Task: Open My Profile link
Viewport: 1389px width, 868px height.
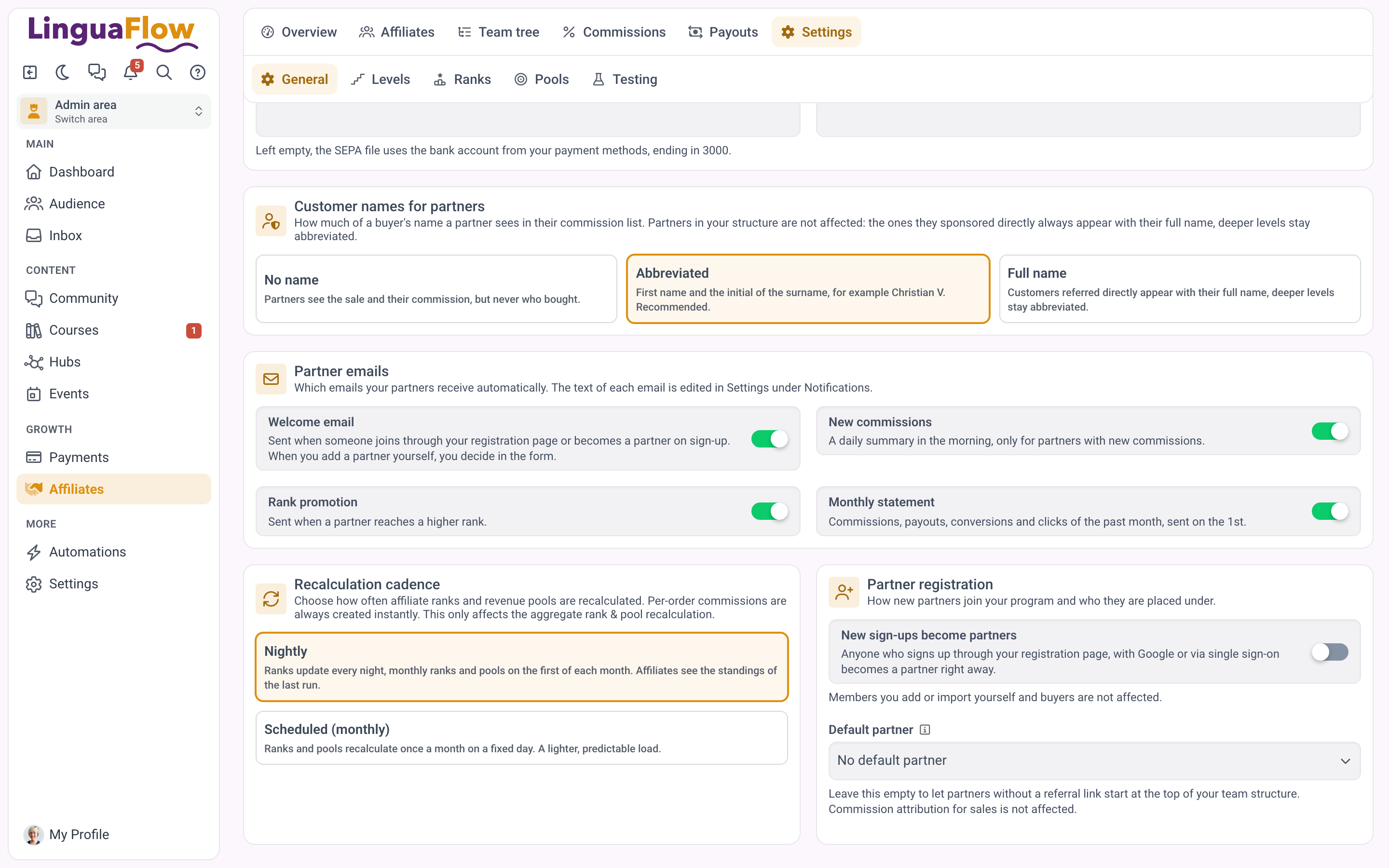Action: pyautogui.click(x=114, y=835)
